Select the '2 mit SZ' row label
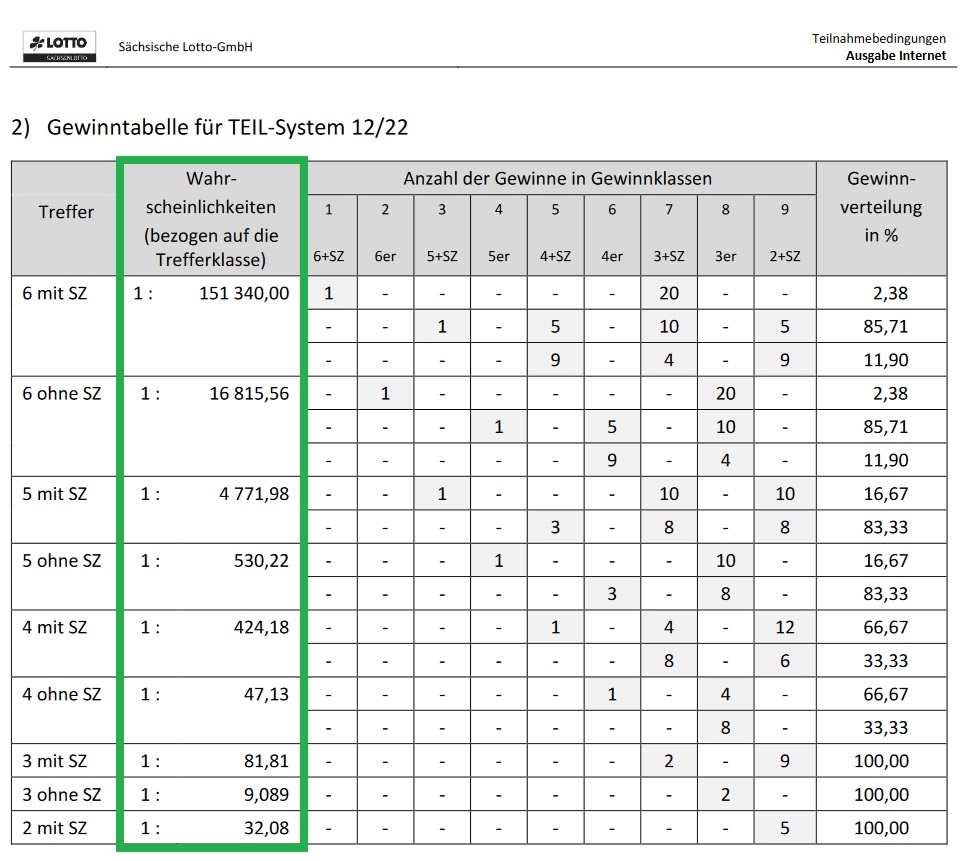 [x=55, y=828]
